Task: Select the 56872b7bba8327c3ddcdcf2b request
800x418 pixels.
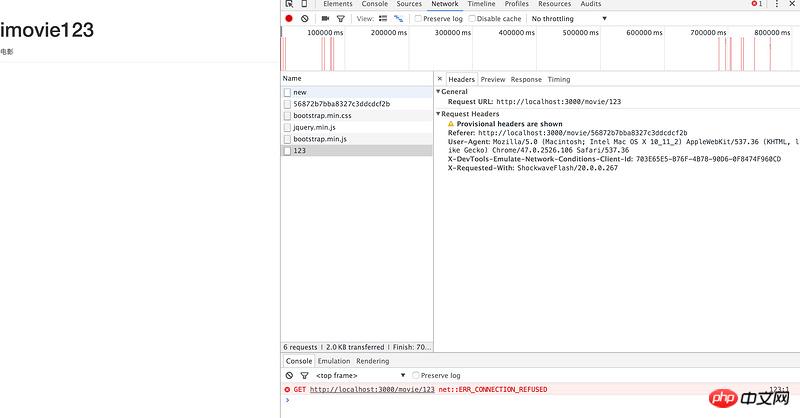Action: coord(357,104)
